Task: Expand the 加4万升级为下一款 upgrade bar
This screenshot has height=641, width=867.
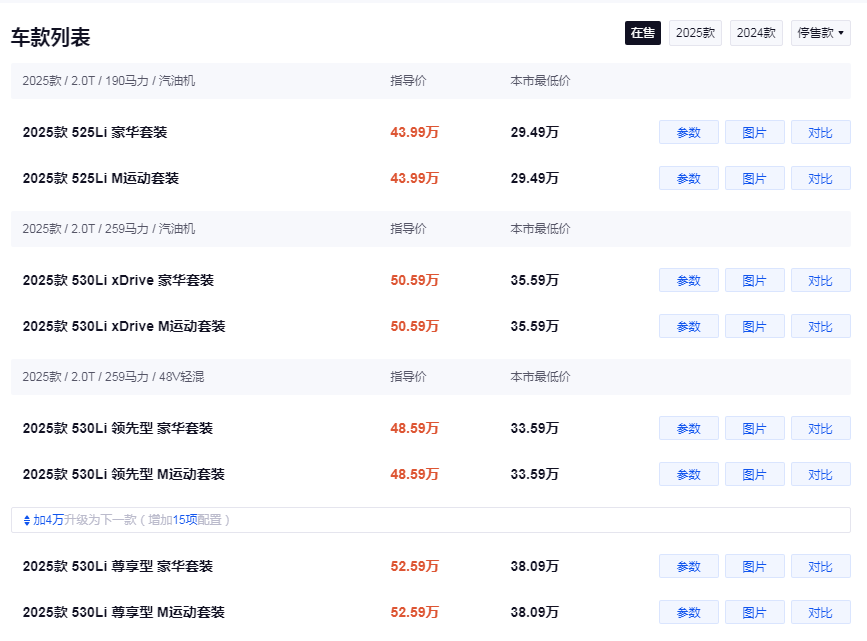Action: pos(431,520)
